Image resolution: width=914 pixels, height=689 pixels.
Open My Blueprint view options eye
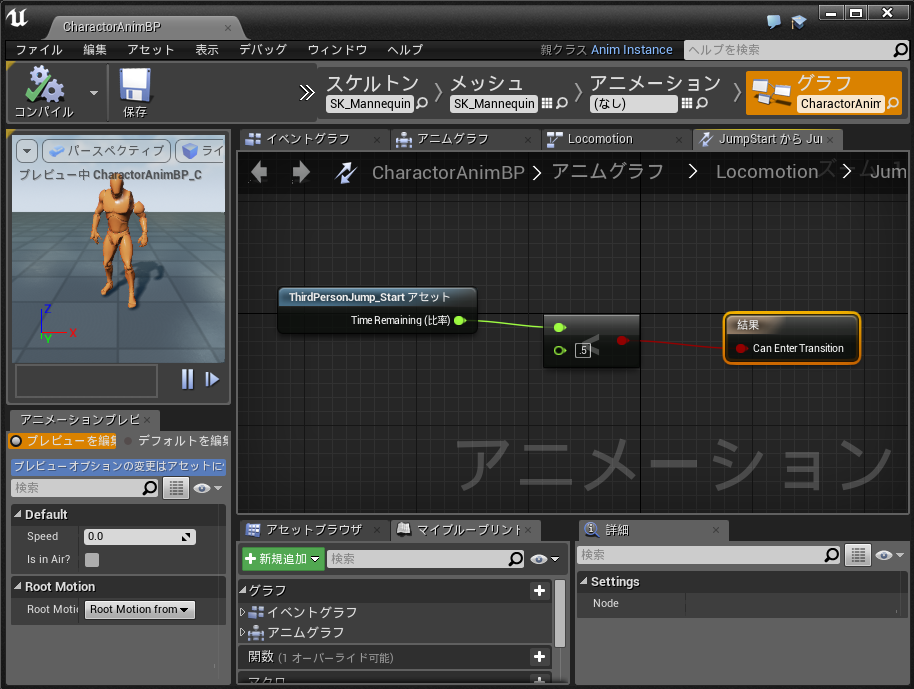pos(544,559)
